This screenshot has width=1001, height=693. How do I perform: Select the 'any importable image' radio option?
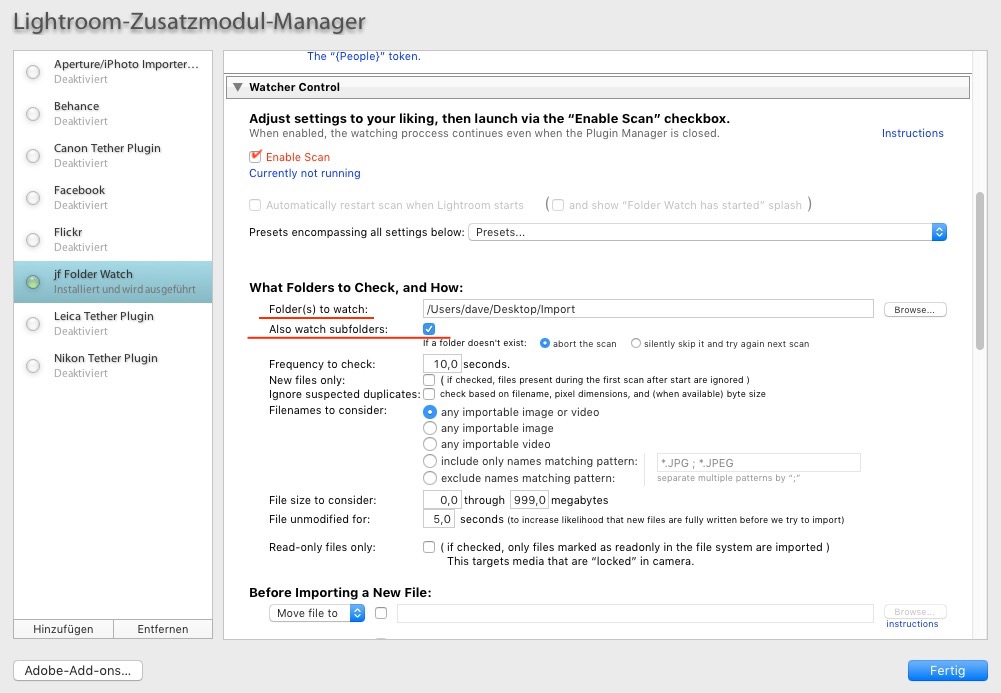coord(430,428)
